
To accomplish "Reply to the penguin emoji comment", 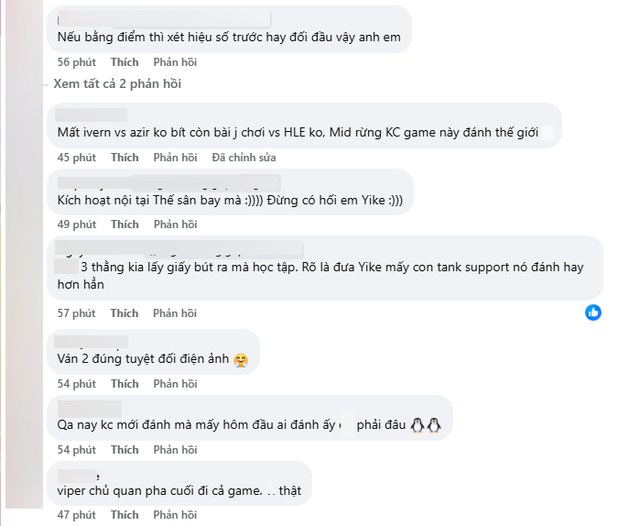I will pyautogui.click(x=175, y=450).
